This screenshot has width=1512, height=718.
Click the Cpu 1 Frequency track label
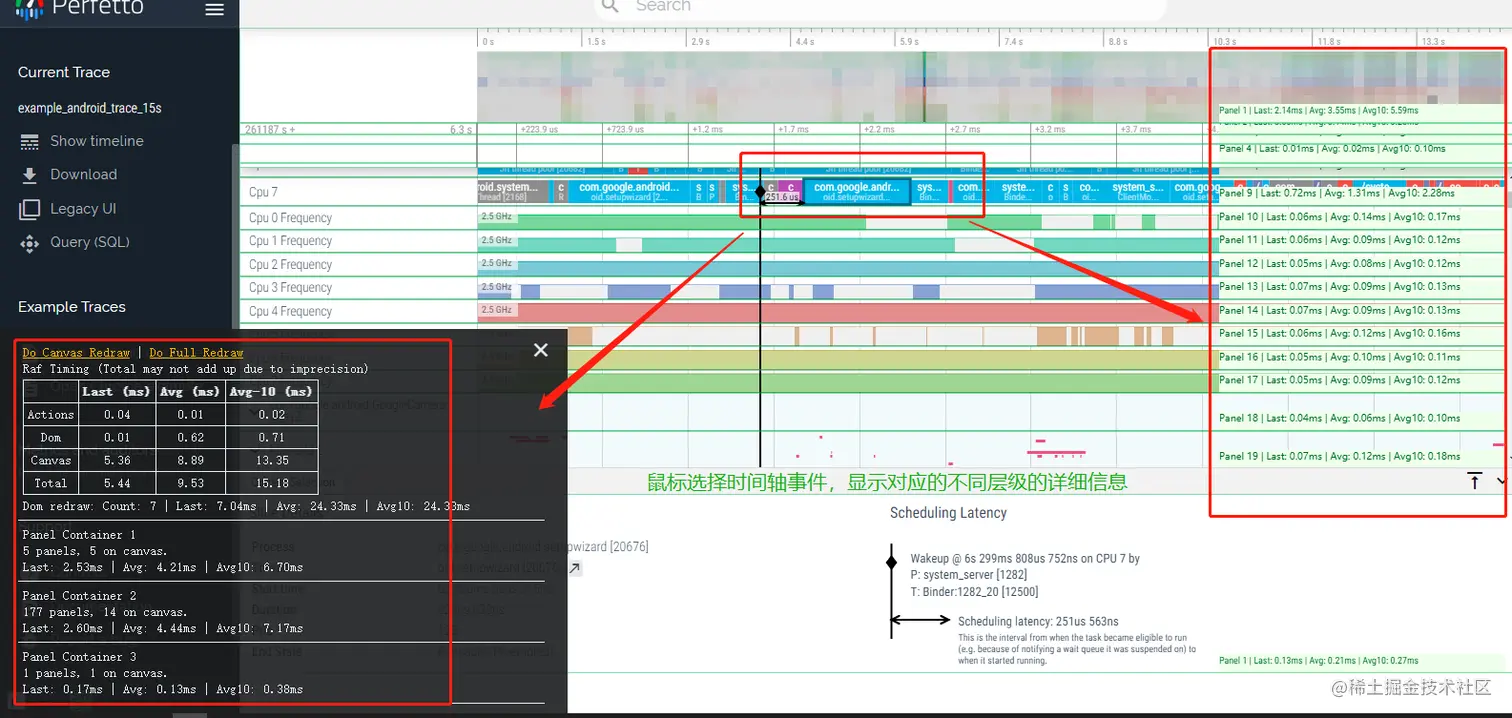click(290, 241)
